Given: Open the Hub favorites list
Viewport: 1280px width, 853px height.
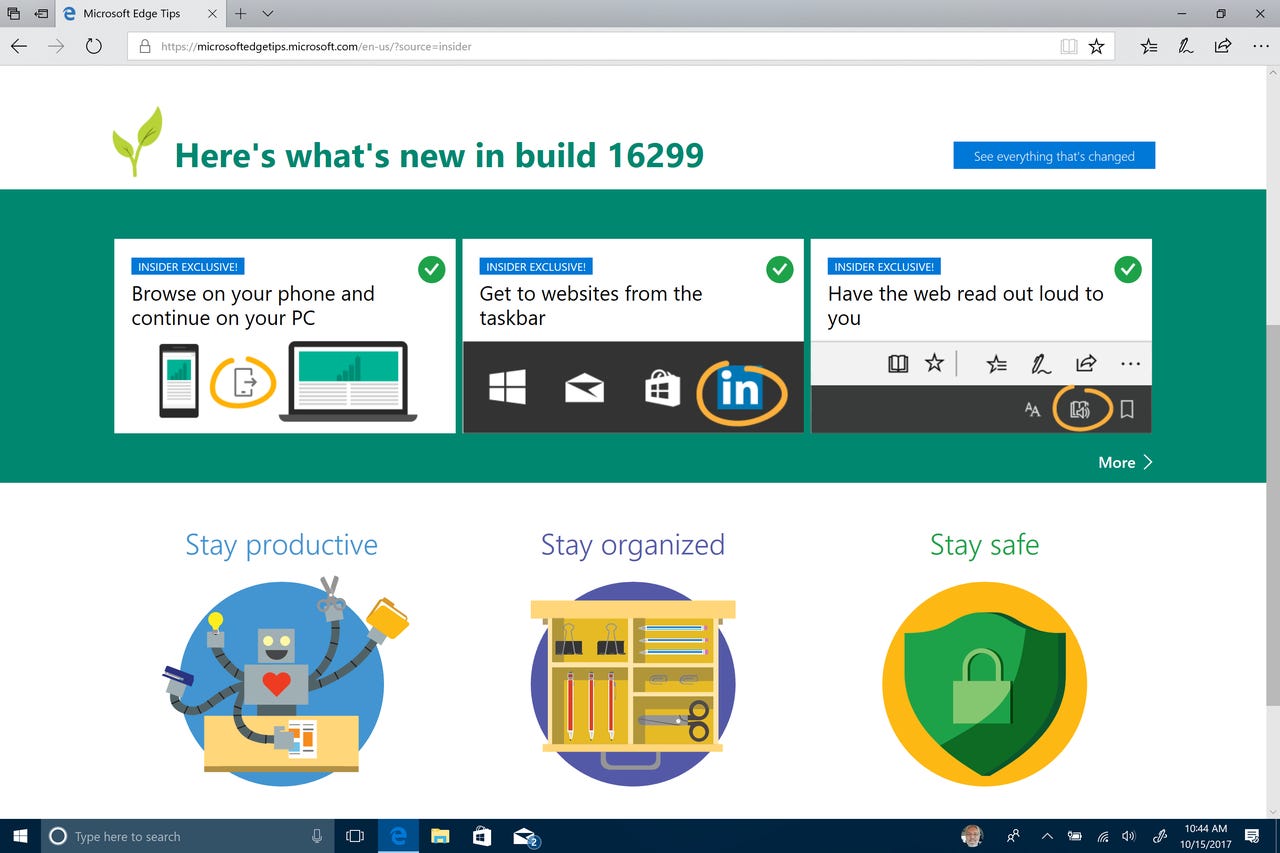Looking at the screenshot, I should (x=1148, y=46).
